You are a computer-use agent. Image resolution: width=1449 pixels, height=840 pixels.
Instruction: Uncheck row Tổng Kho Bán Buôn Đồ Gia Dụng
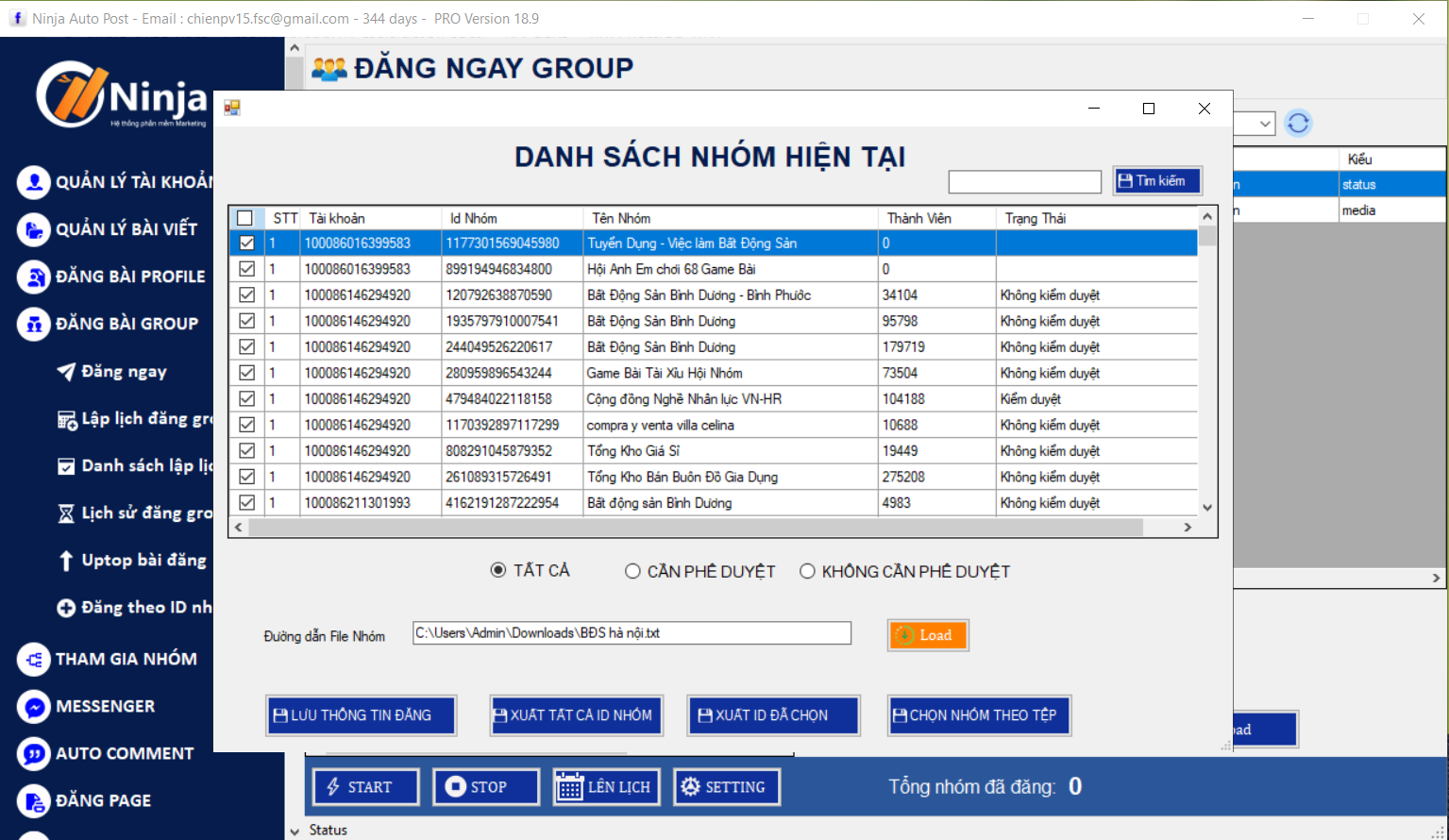(x=246, y=477)
